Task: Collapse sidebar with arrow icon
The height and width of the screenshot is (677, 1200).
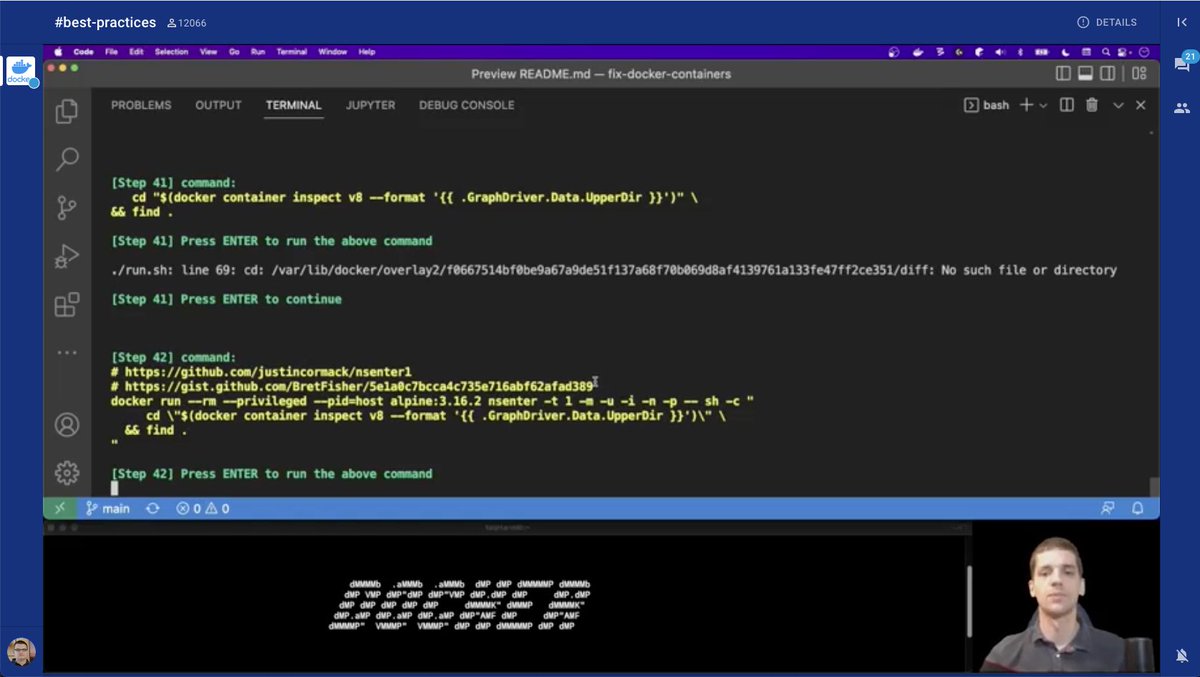Action: 1181,21
